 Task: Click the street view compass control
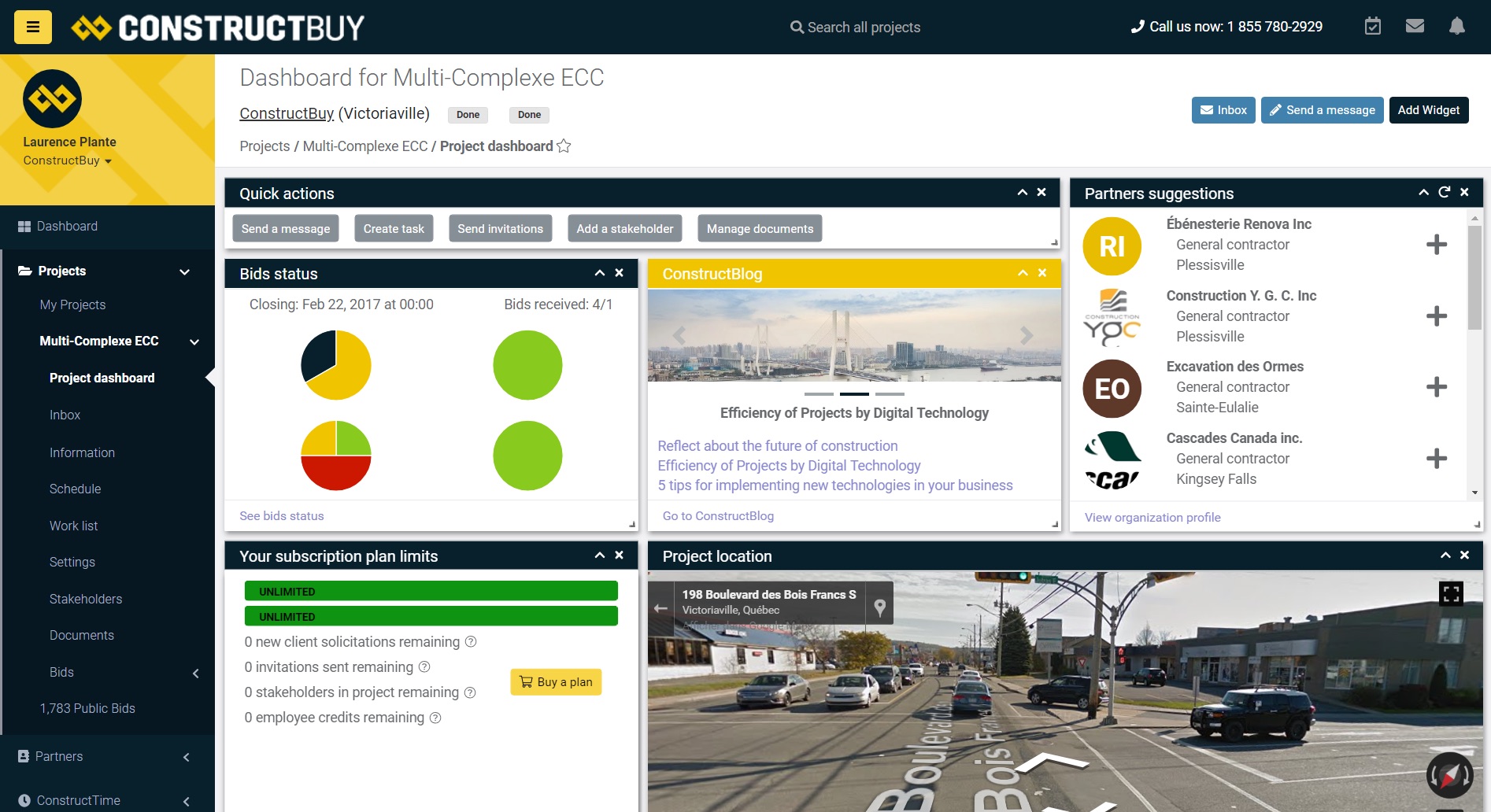coord(1450,776)
